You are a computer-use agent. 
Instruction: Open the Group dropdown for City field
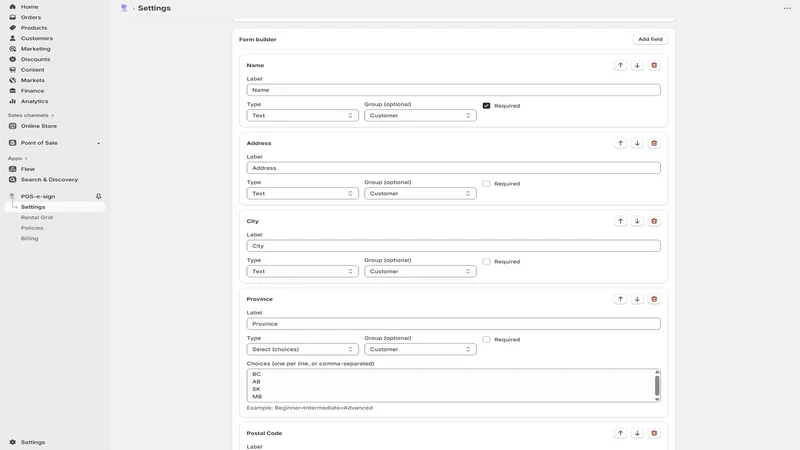(420, 271)
